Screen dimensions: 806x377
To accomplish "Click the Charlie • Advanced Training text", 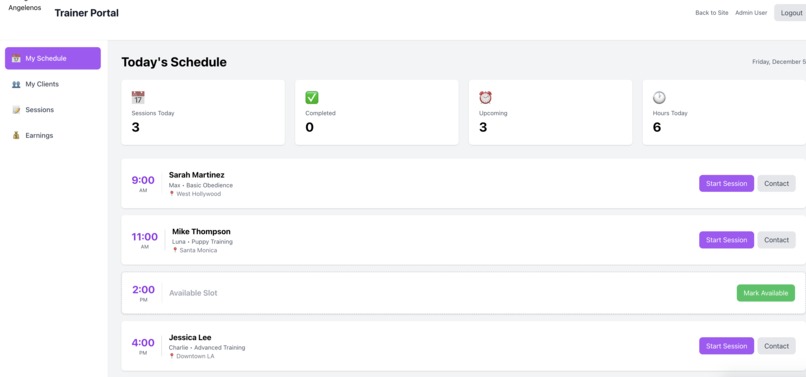I will [x=207, y=348].
